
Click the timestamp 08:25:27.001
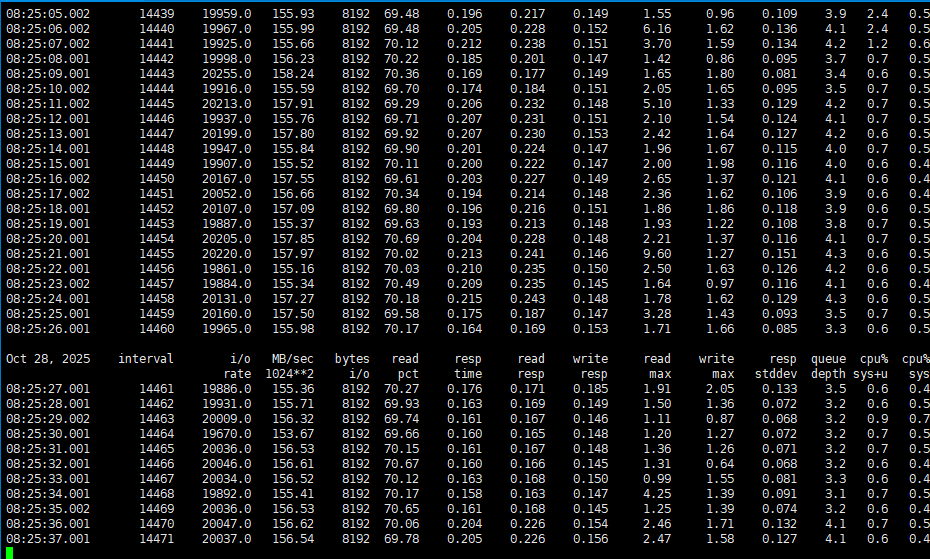point(48,389)
